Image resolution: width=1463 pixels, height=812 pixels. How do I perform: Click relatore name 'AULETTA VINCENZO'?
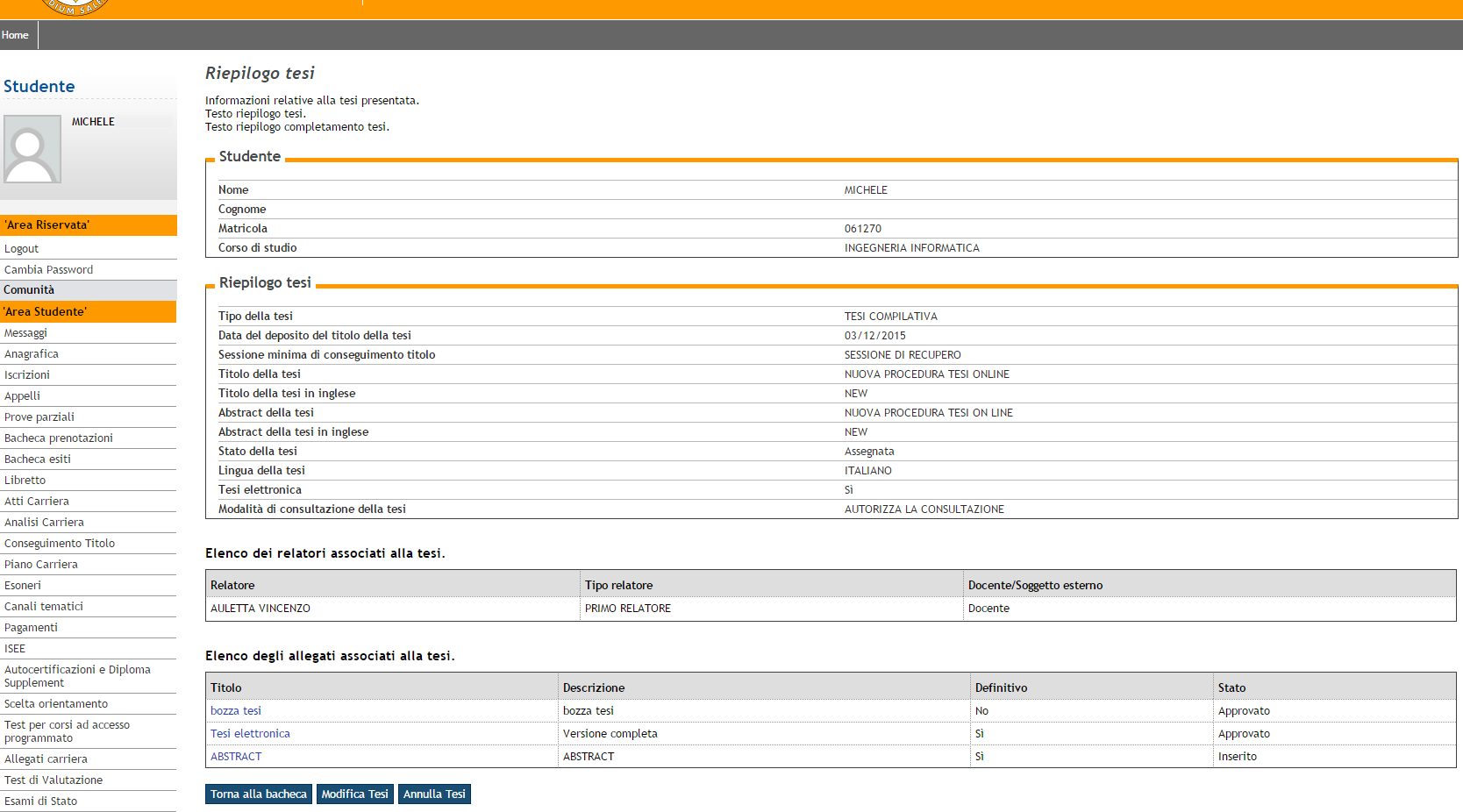pos(260,609)
